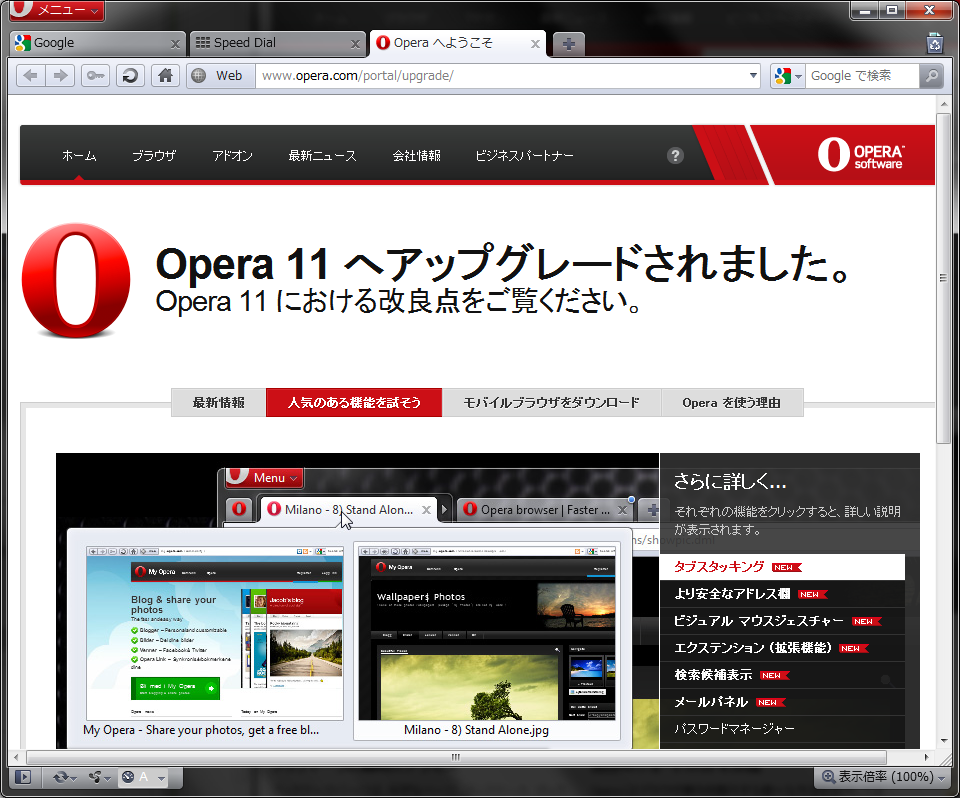Screen dimensions: 960x798
Task: Click the large red Opera O logo
Action: [76, 280]
